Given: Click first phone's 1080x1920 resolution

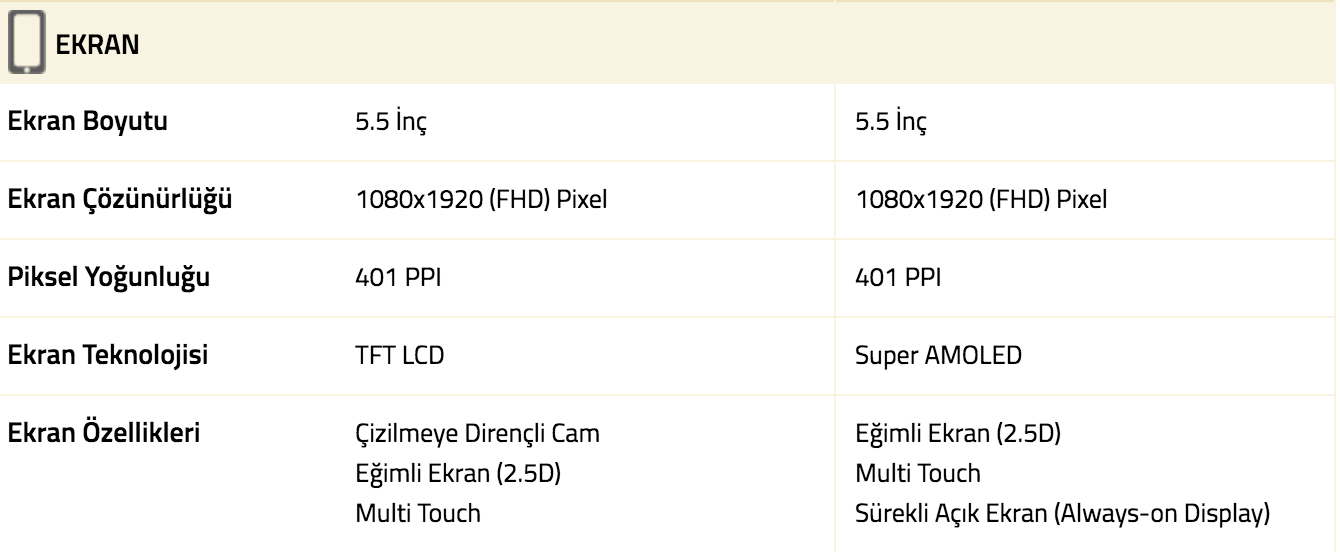Looking at the screenshot, I should point(481,199).
